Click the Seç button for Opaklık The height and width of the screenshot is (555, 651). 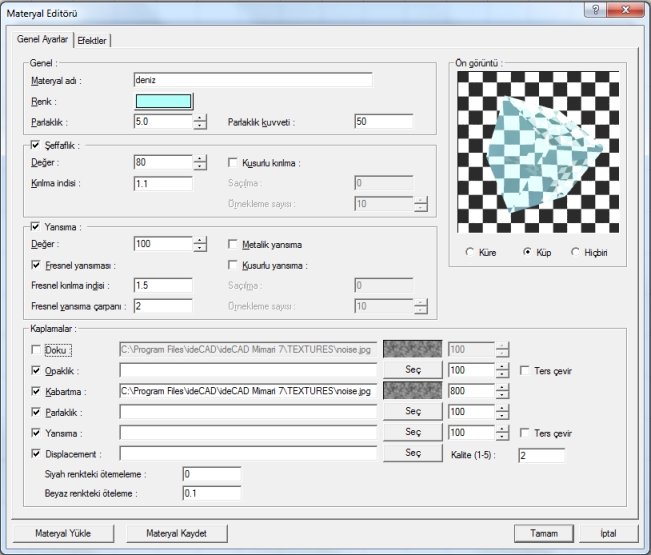[413, 369]
